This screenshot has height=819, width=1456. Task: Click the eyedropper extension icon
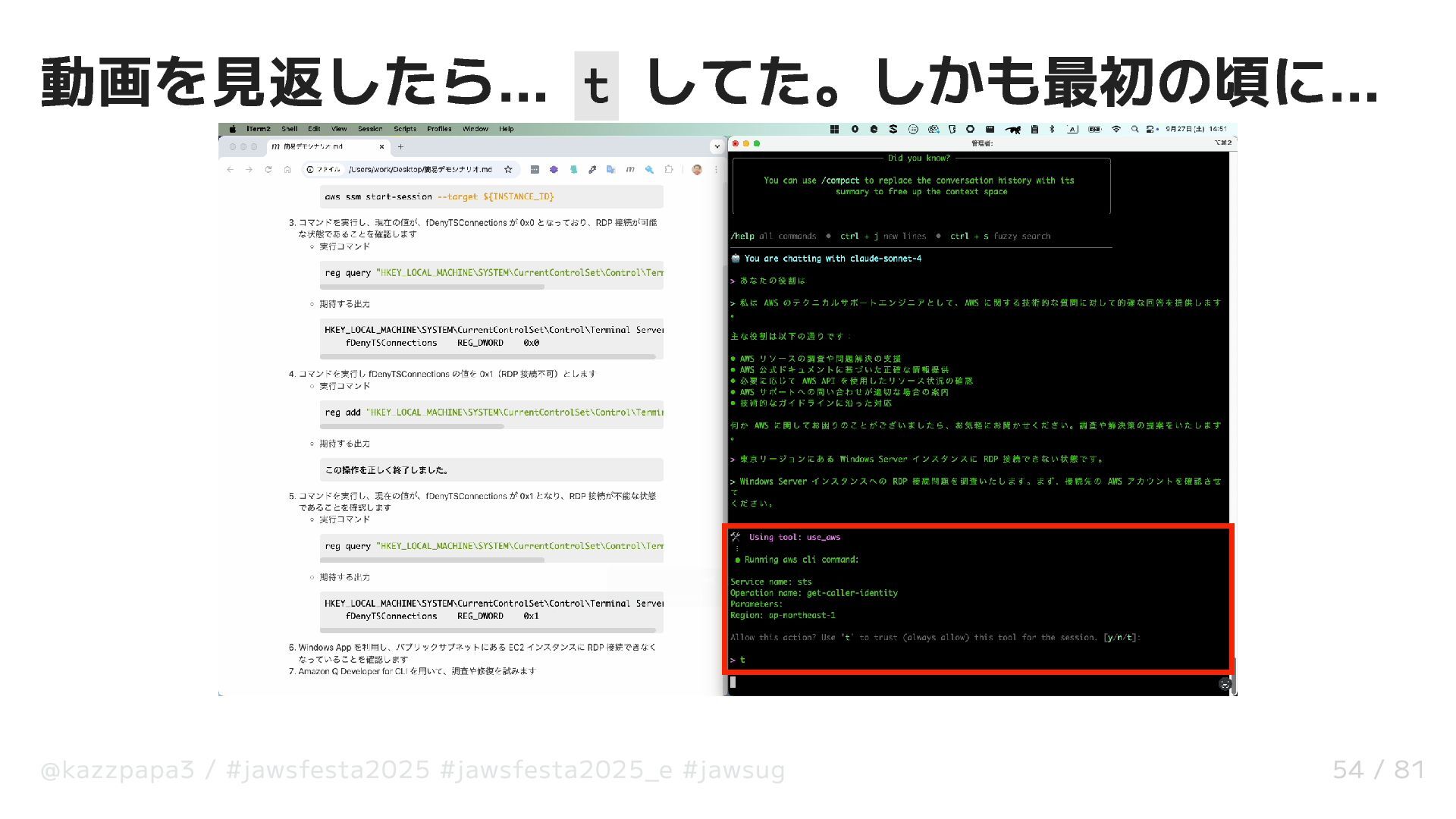point(592,170)
